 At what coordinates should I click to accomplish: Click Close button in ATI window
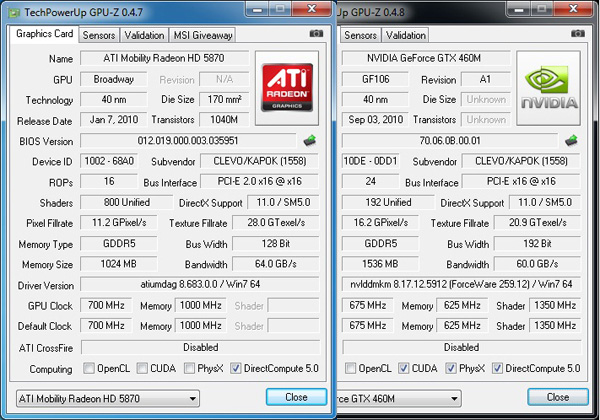297,397
